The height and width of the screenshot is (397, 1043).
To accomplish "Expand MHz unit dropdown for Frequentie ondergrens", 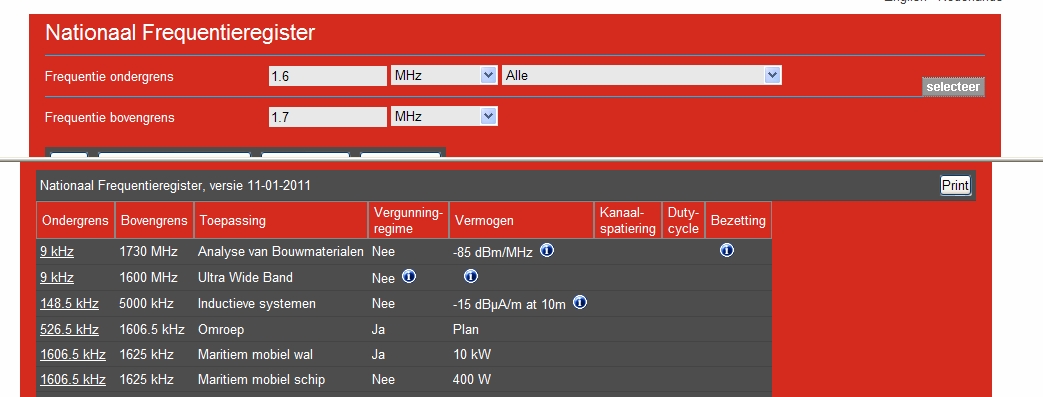I will click(x=444, y=75).
